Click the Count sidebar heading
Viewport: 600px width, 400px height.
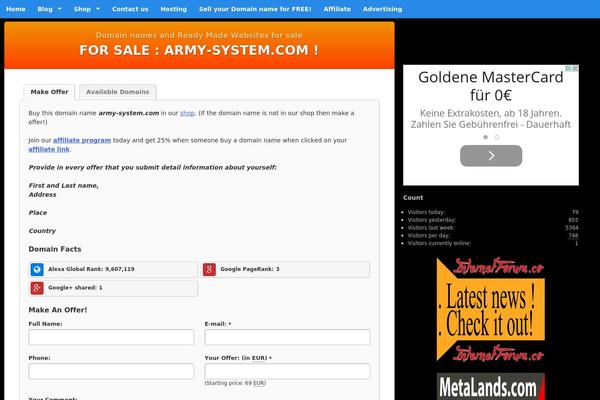click(413, 198)
